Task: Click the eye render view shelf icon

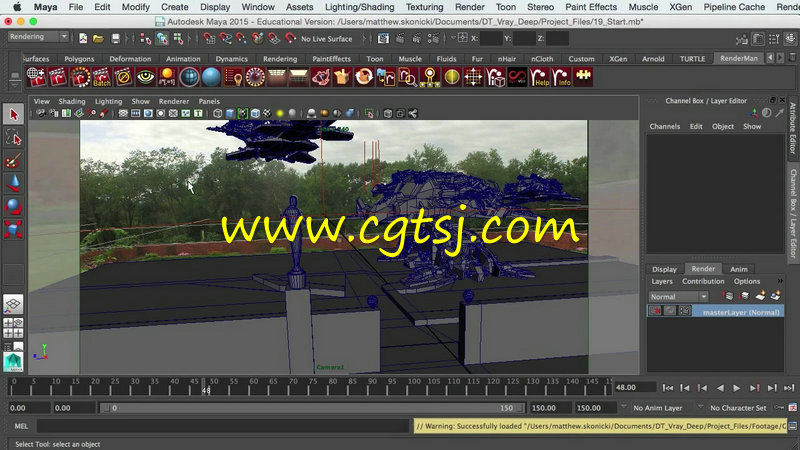Action: (145, 77)
